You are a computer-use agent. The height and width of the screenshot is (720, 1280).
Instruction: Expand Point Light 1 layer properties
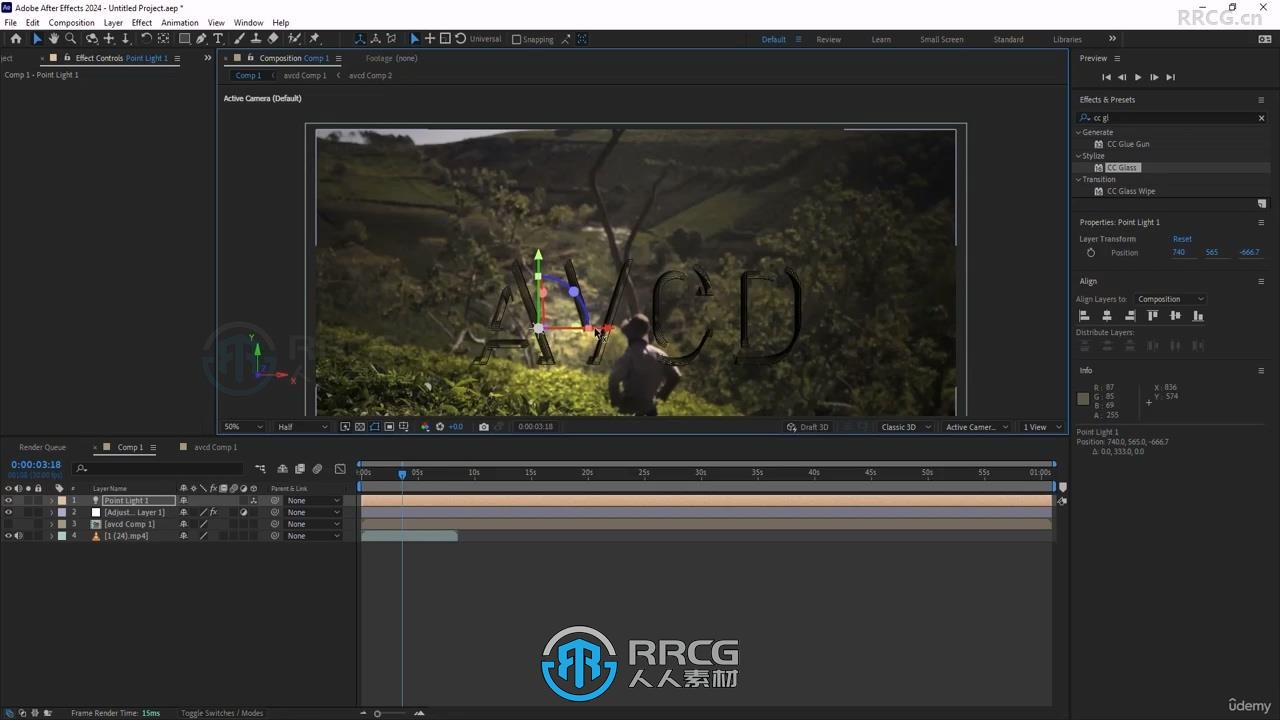coord(51,500)
